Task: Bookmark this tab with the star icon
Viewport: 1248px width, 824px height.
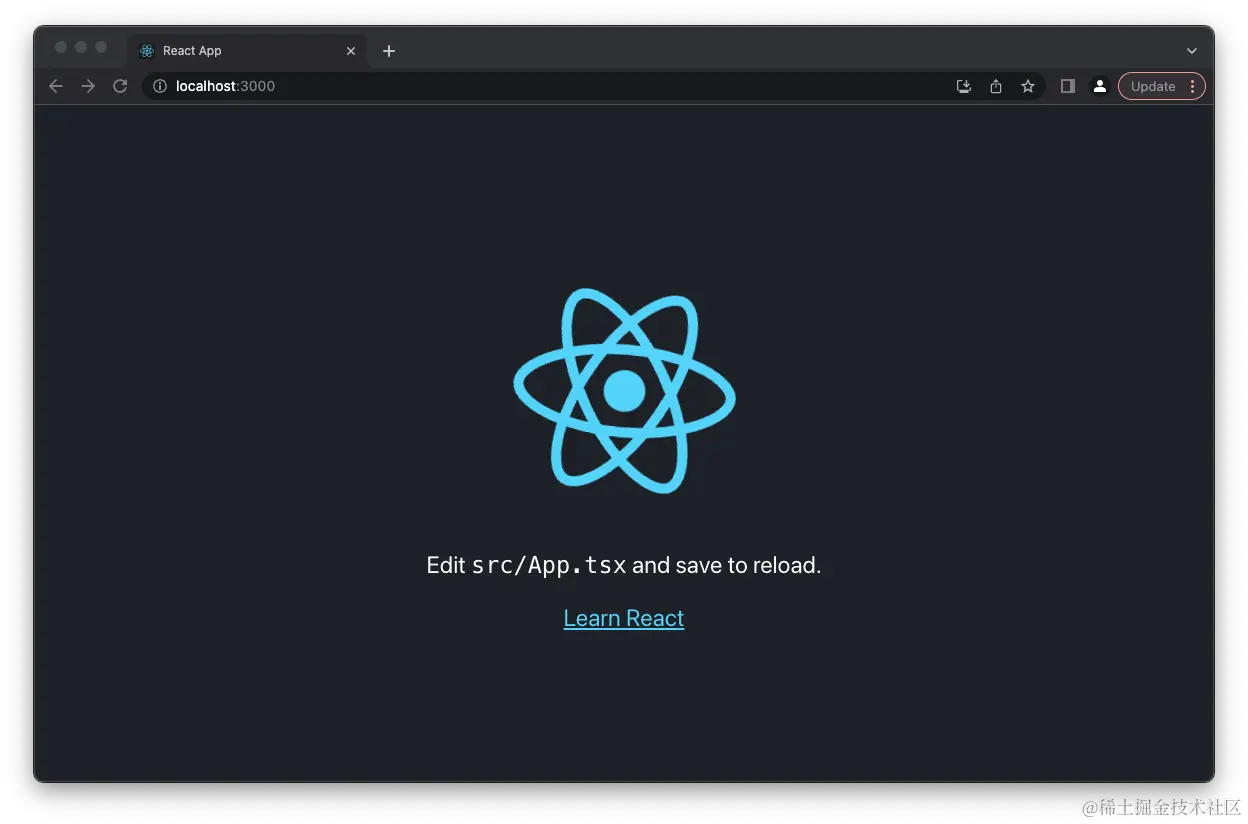Action: tap(1028, 86)
